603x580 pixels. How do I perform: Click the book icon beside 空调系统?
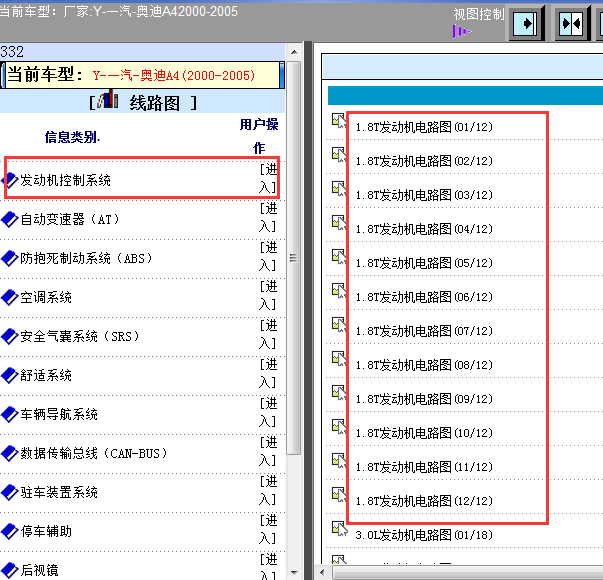click(10, 297)
